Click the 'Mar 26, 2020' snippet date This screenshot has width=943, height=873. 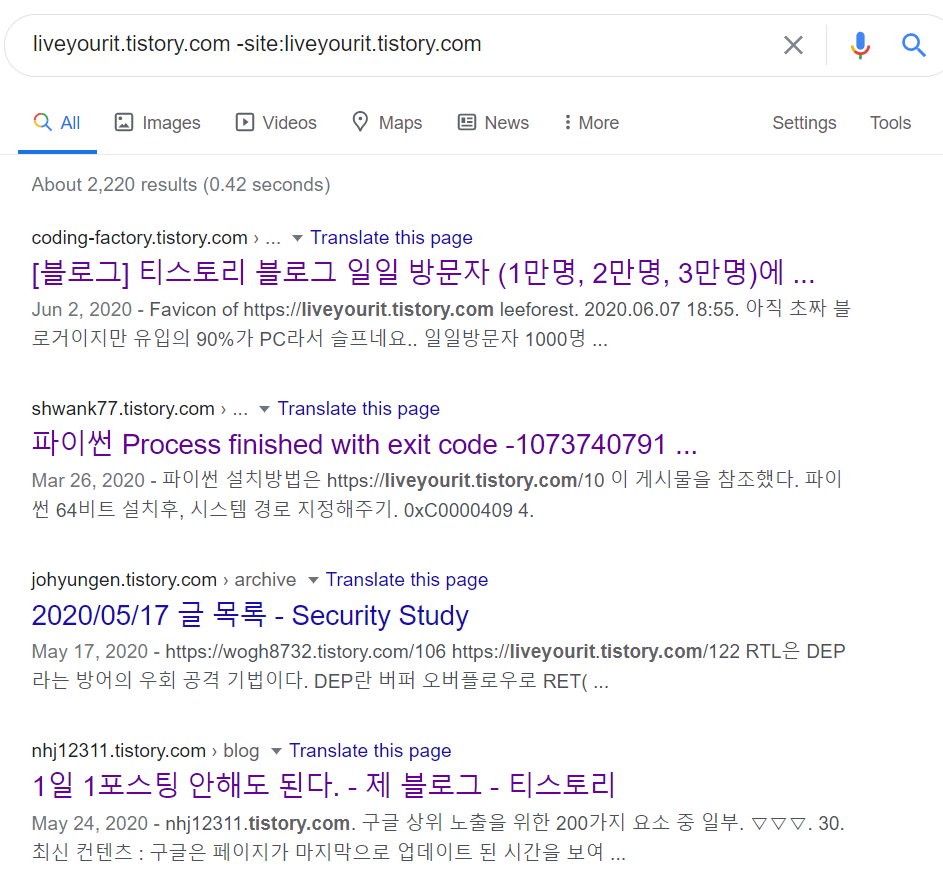click(x=88, y=480)
